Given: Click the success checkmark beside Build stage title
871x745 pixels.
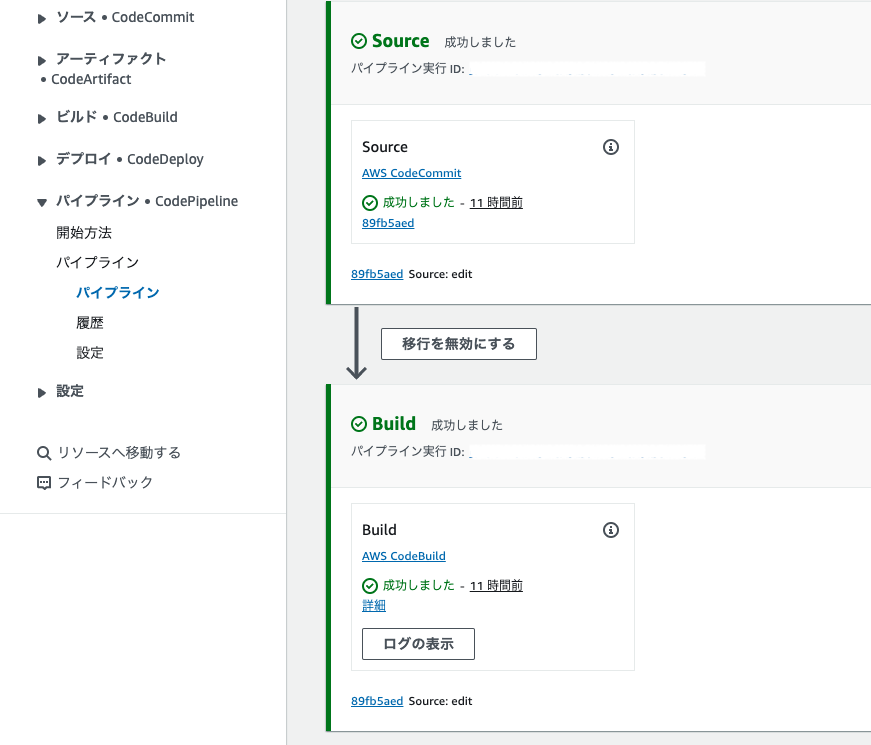Looking at the screenshot, I should (359, 424).
